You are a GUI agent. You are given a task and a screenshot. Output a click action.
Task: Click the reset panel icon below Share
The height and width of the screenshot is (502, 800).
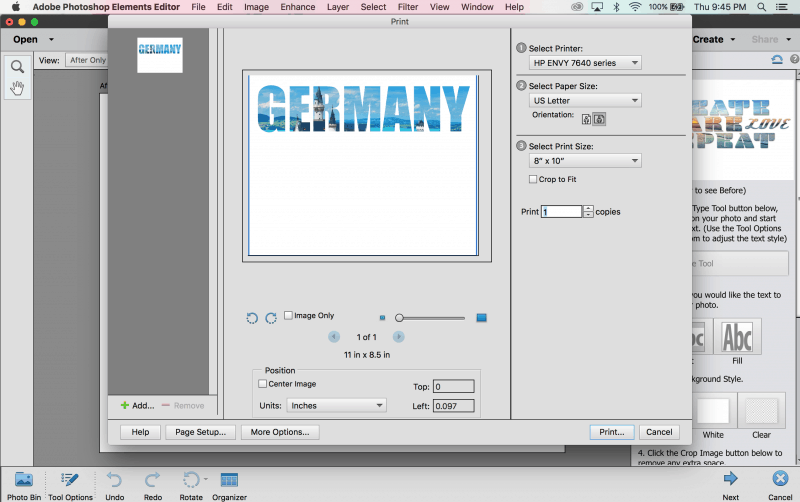pyautogui.click(x=777, y=60)
